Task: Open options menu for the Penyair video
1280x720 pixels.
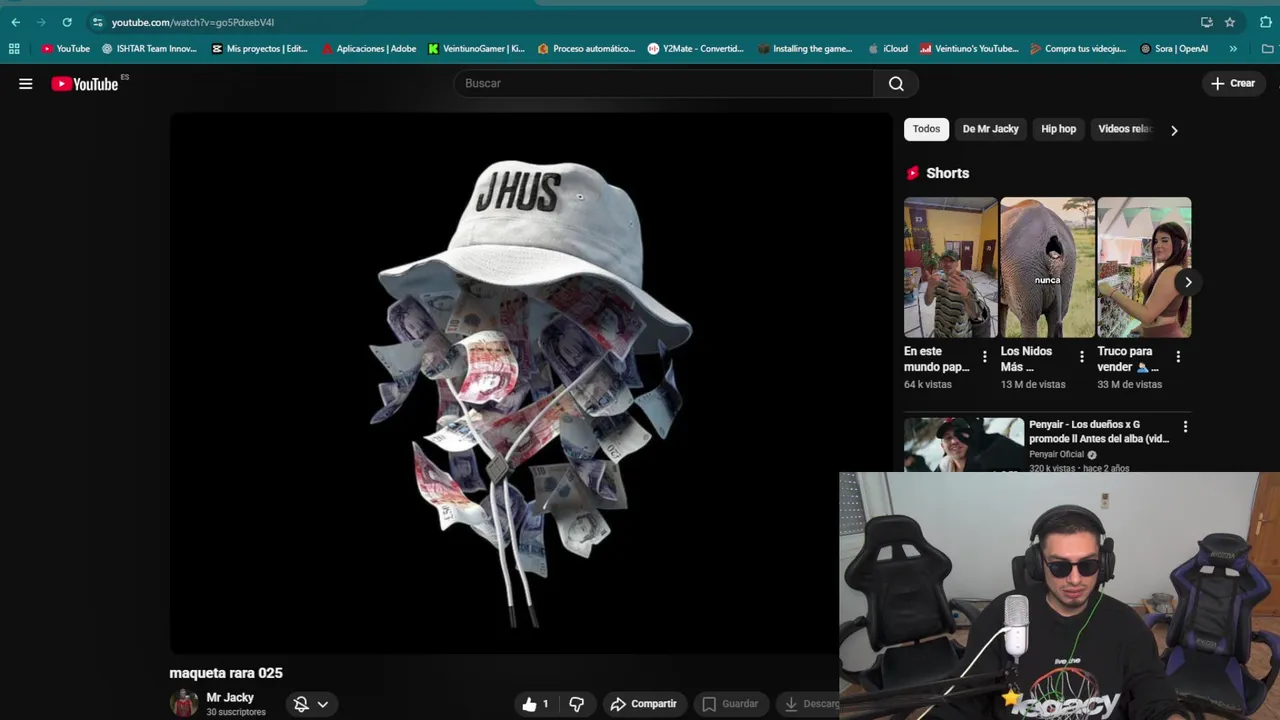Action: (x=1185, y=427)
